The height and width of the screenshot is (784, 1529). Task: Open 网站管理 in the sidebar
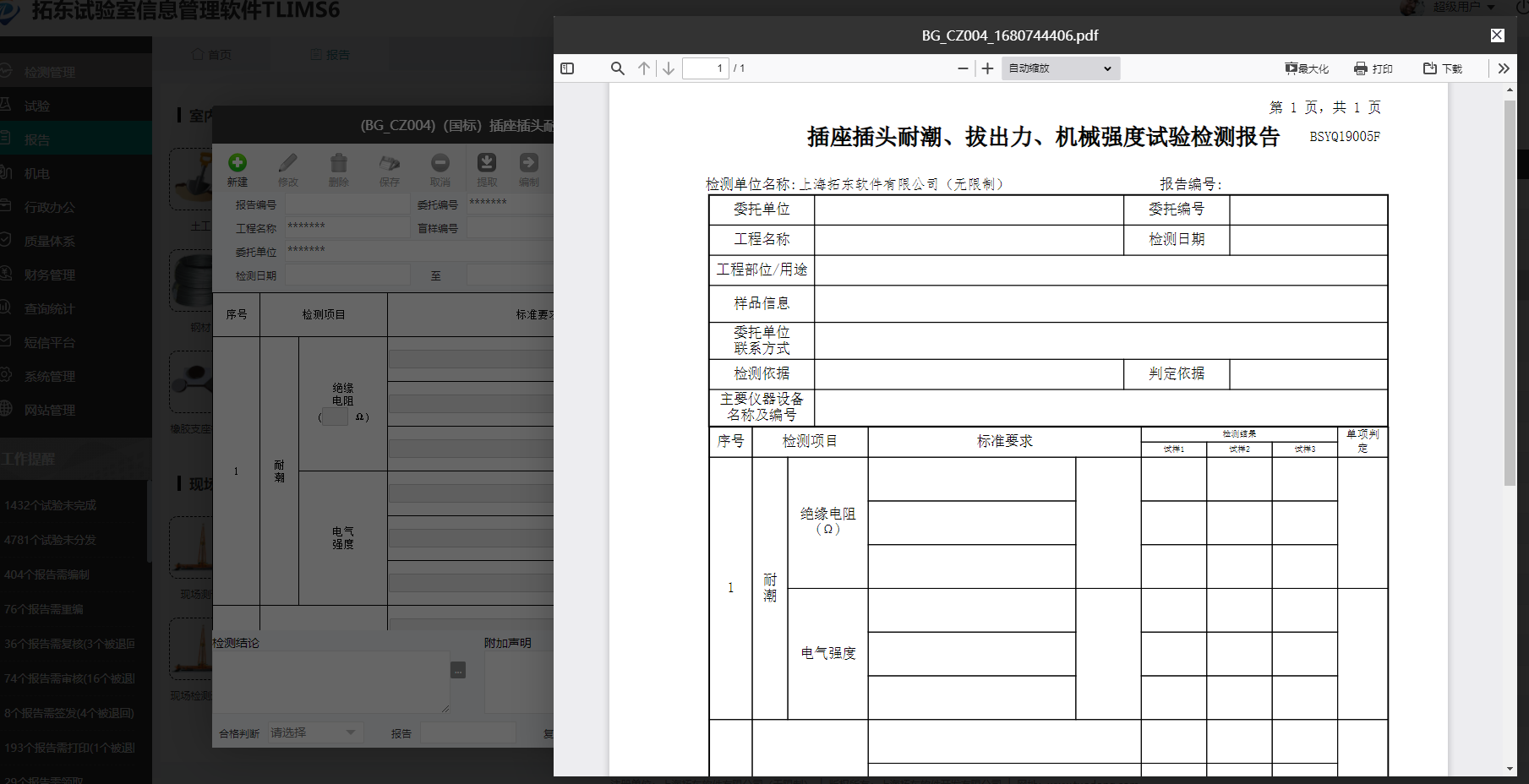point(76,410)
